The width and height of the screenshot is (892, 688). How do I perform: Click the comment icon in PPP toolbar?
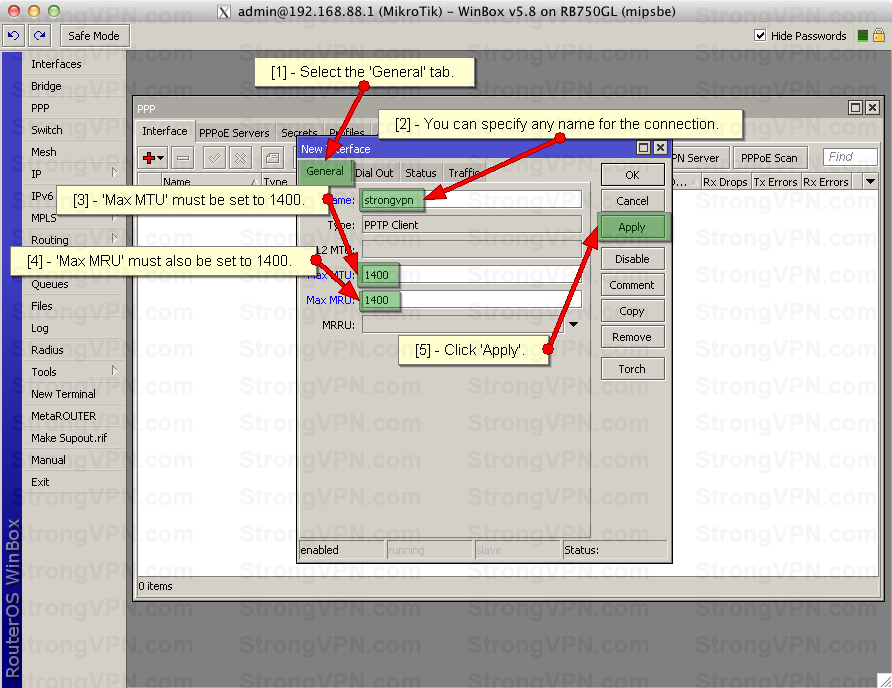point(271,158)
